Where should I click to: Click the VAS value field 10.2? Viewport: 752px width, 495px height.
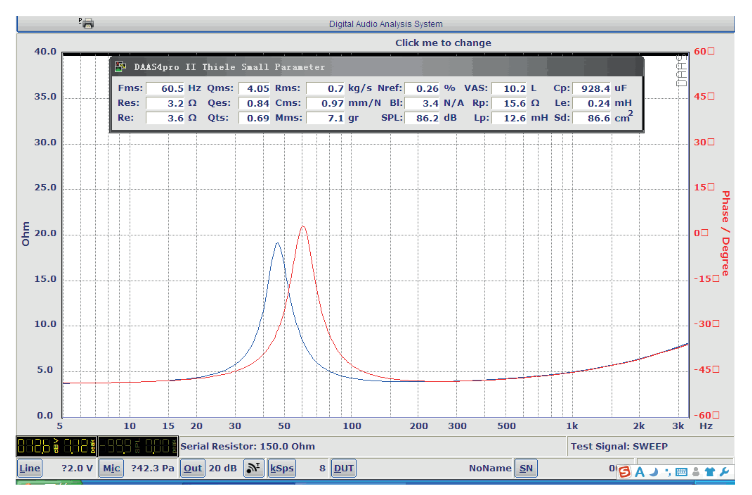(509, 88)
